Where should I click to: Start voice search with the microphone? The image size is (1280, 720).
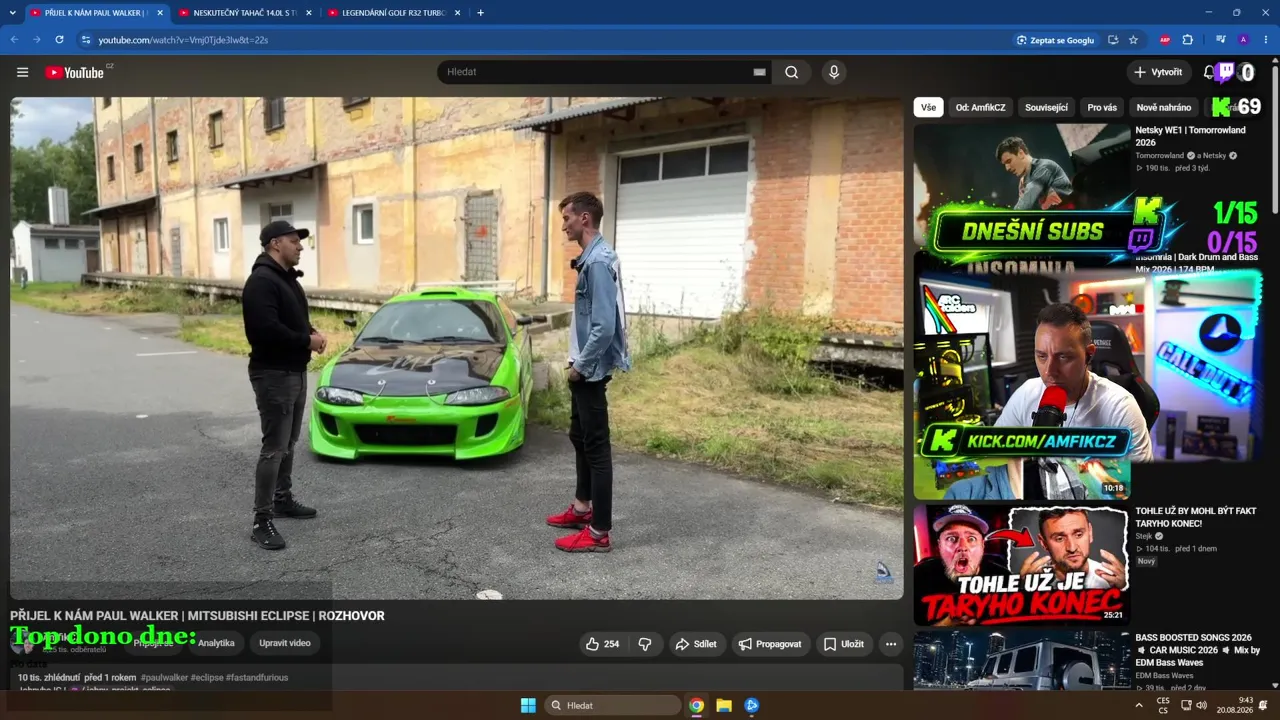click(834, 72)
